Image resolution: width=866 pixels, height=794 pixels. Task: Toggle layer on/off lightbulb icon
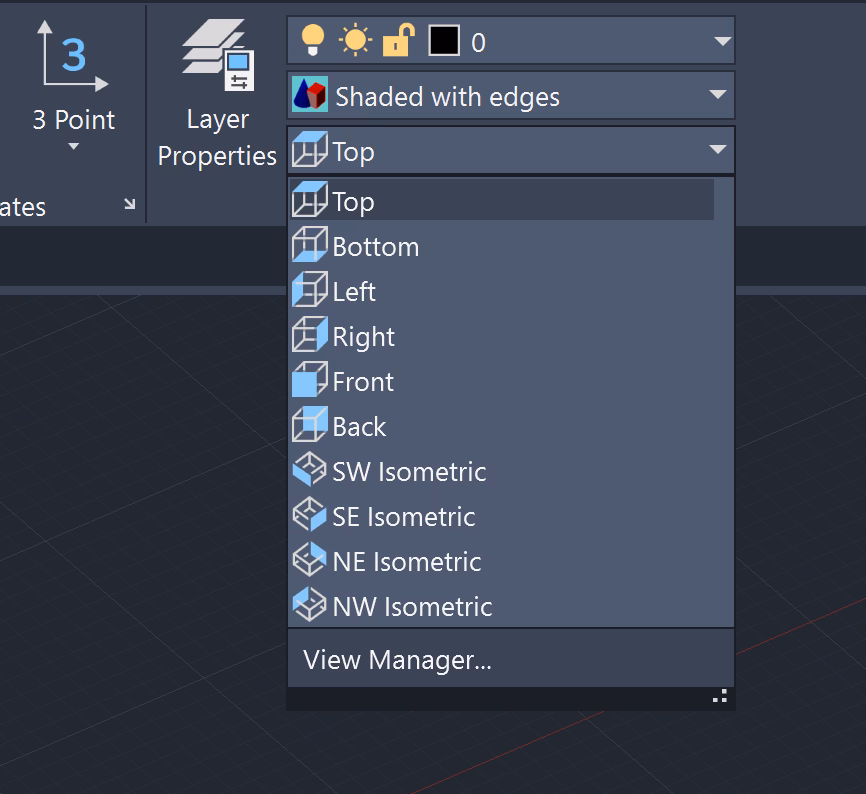click(x=313, y=41)
